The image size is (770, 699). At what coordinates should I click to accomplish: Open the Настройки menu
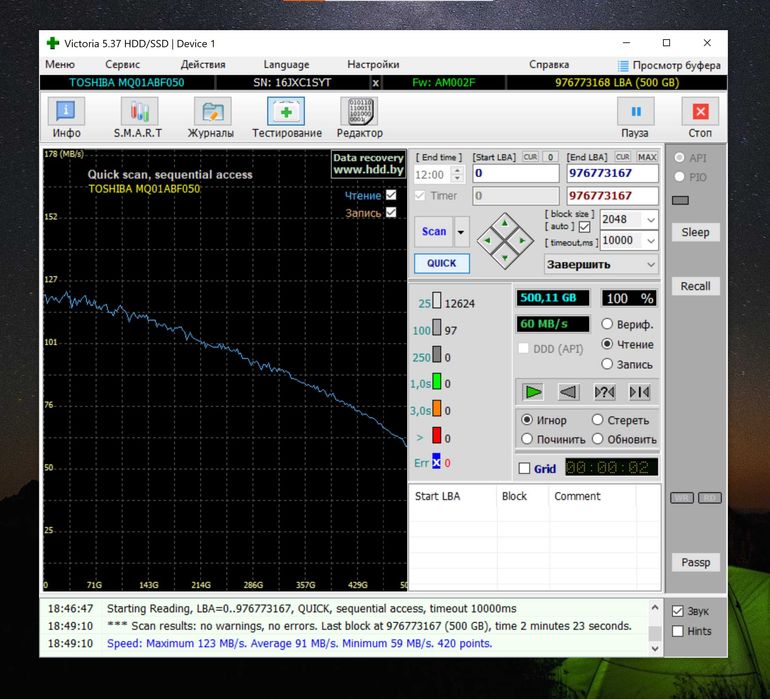pos(373,65)
